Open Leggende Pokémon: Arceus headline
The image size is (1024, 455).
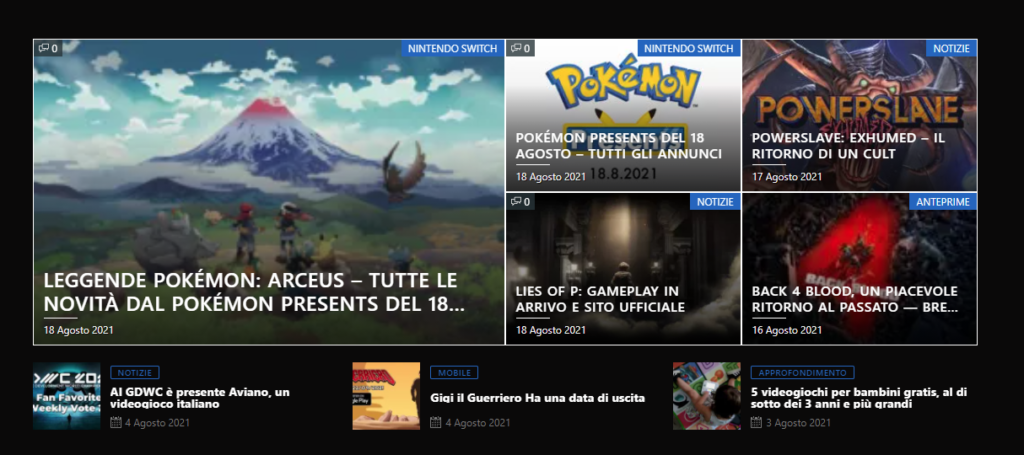[x=254, y=292]
